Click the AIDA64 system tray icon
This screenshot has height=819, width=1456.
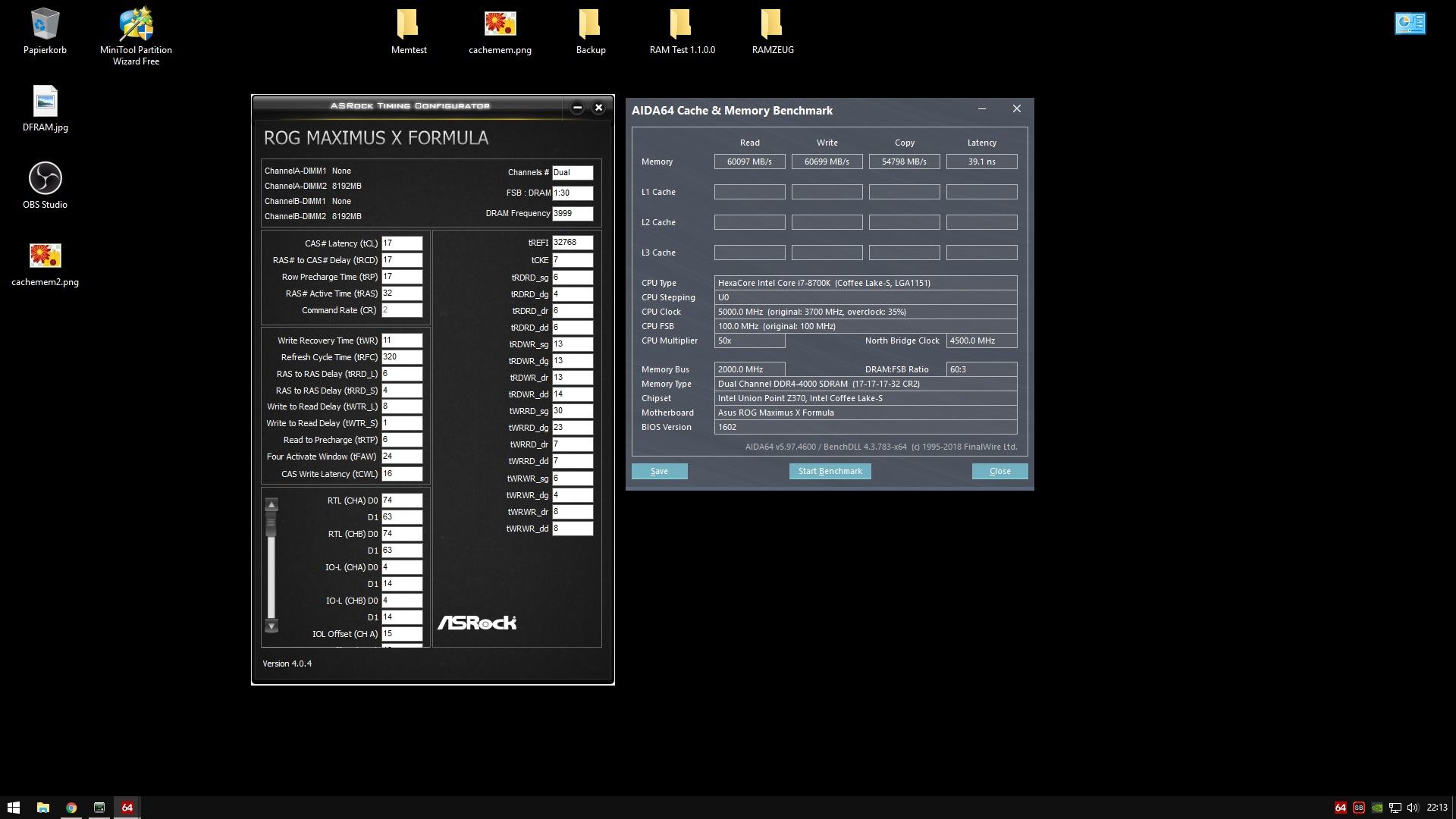click(x=1340, y=808)
